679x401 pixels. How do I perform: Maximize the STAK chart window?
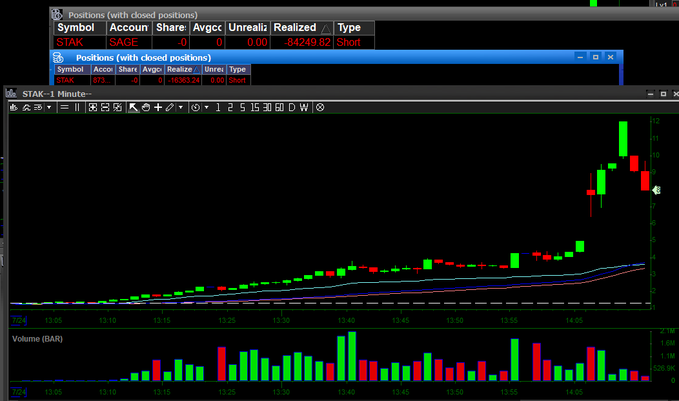pos(663,94)
